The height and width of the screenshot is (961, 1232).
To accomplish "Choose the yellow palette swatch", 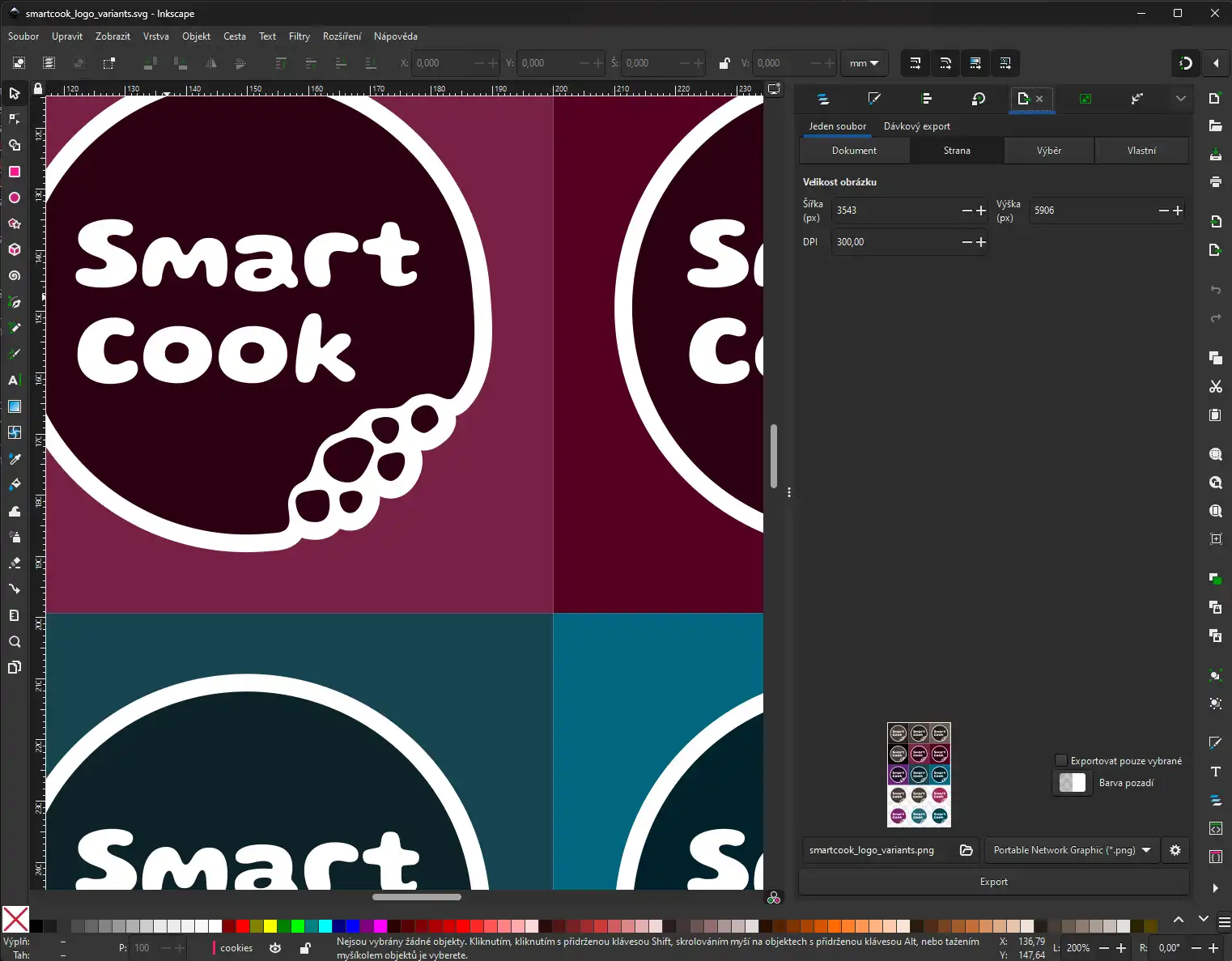I will [x=270, y=926].
